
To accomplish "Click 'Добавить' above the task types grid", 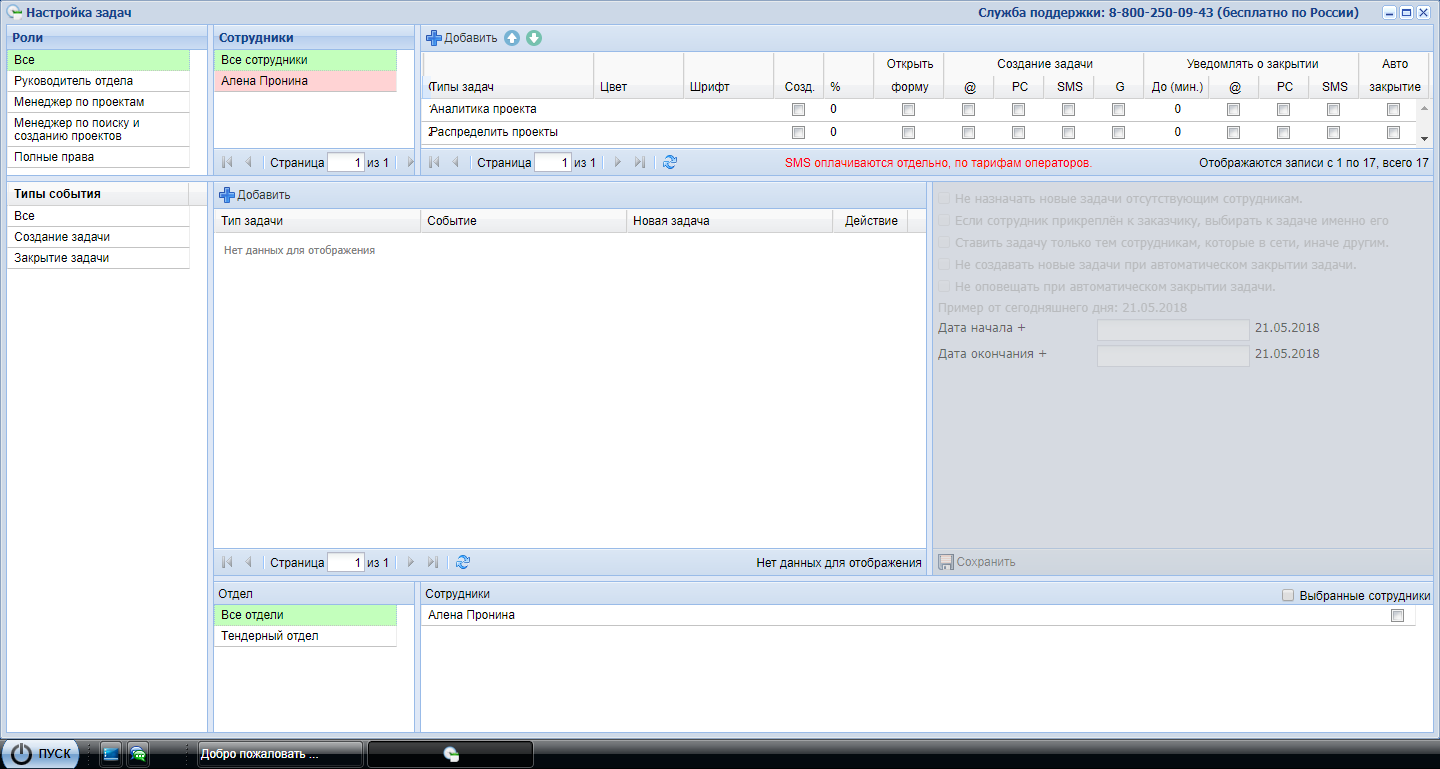I will [462, 38].
